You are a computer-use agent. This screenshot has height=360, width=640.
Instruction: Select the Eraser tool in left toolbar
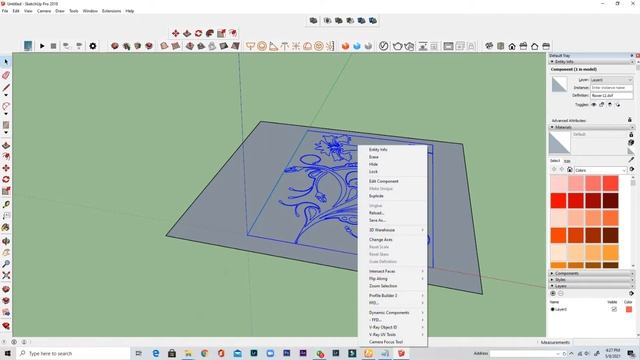point(6,75)
